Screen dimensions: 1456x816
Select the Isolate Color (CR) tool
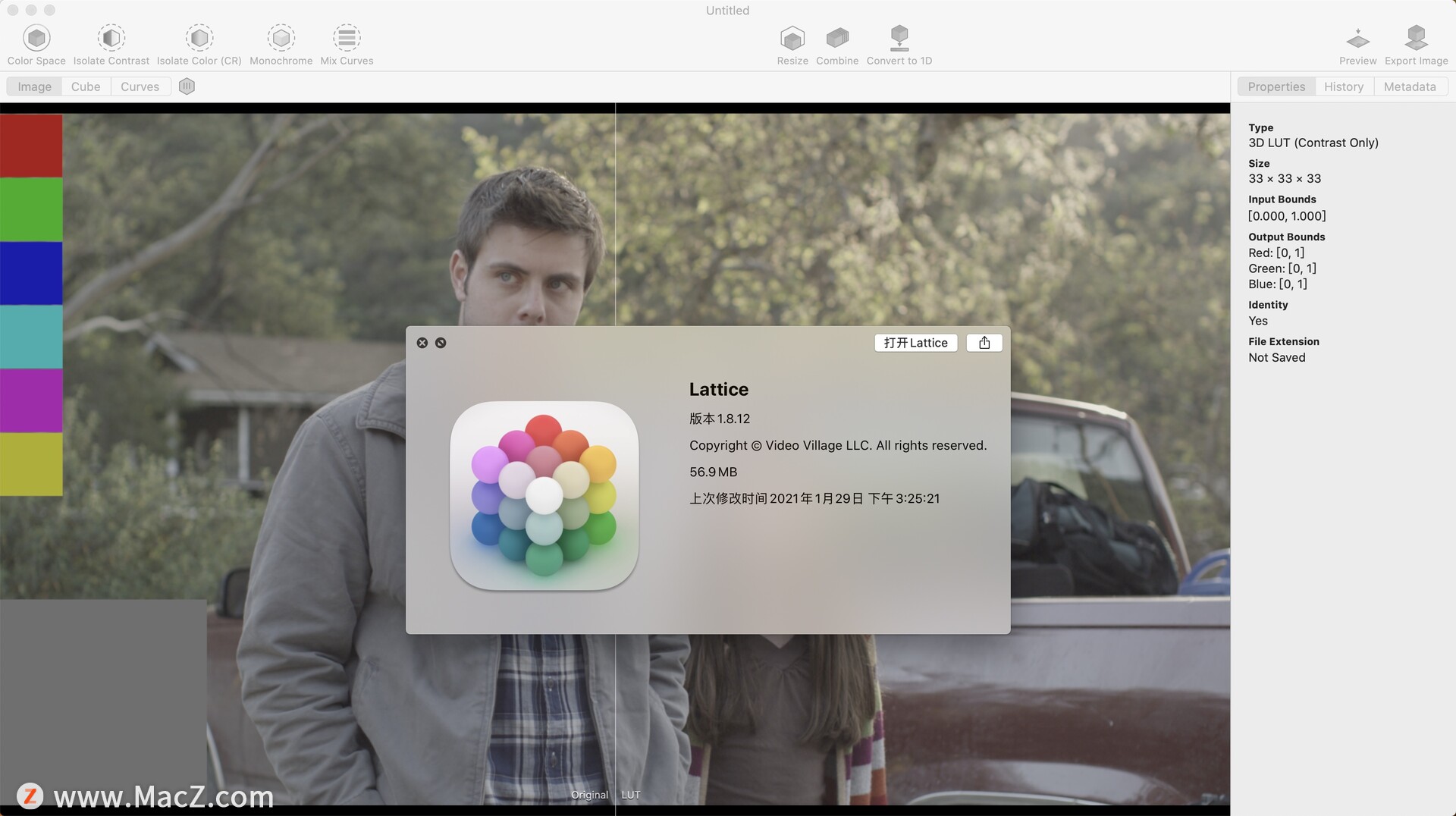pyautogui.click(x=199, y=45)
